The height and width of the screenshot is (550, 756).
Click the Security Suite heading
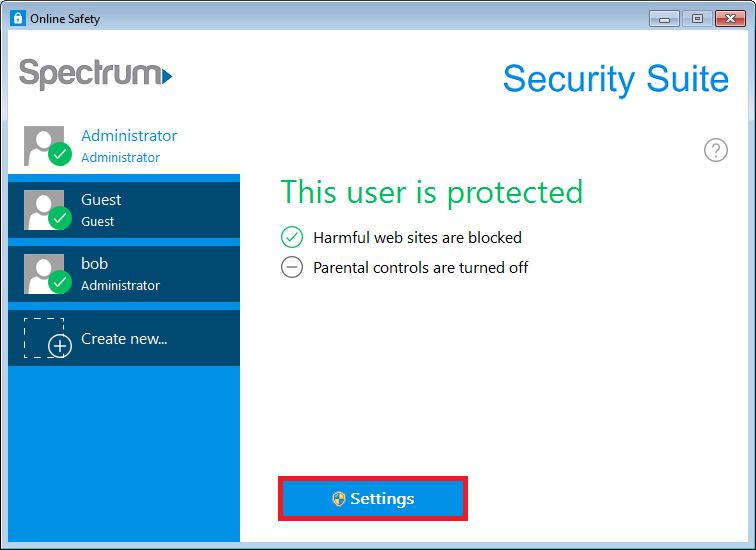pos(616,80)
